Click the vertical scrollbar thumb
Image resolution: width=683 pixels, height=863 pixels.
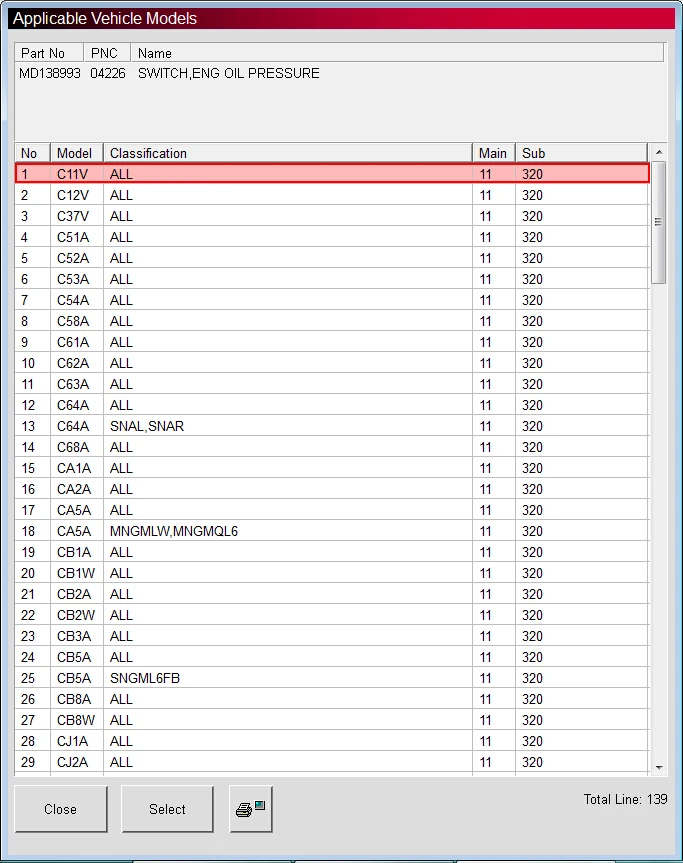click(x=658, y=222)
